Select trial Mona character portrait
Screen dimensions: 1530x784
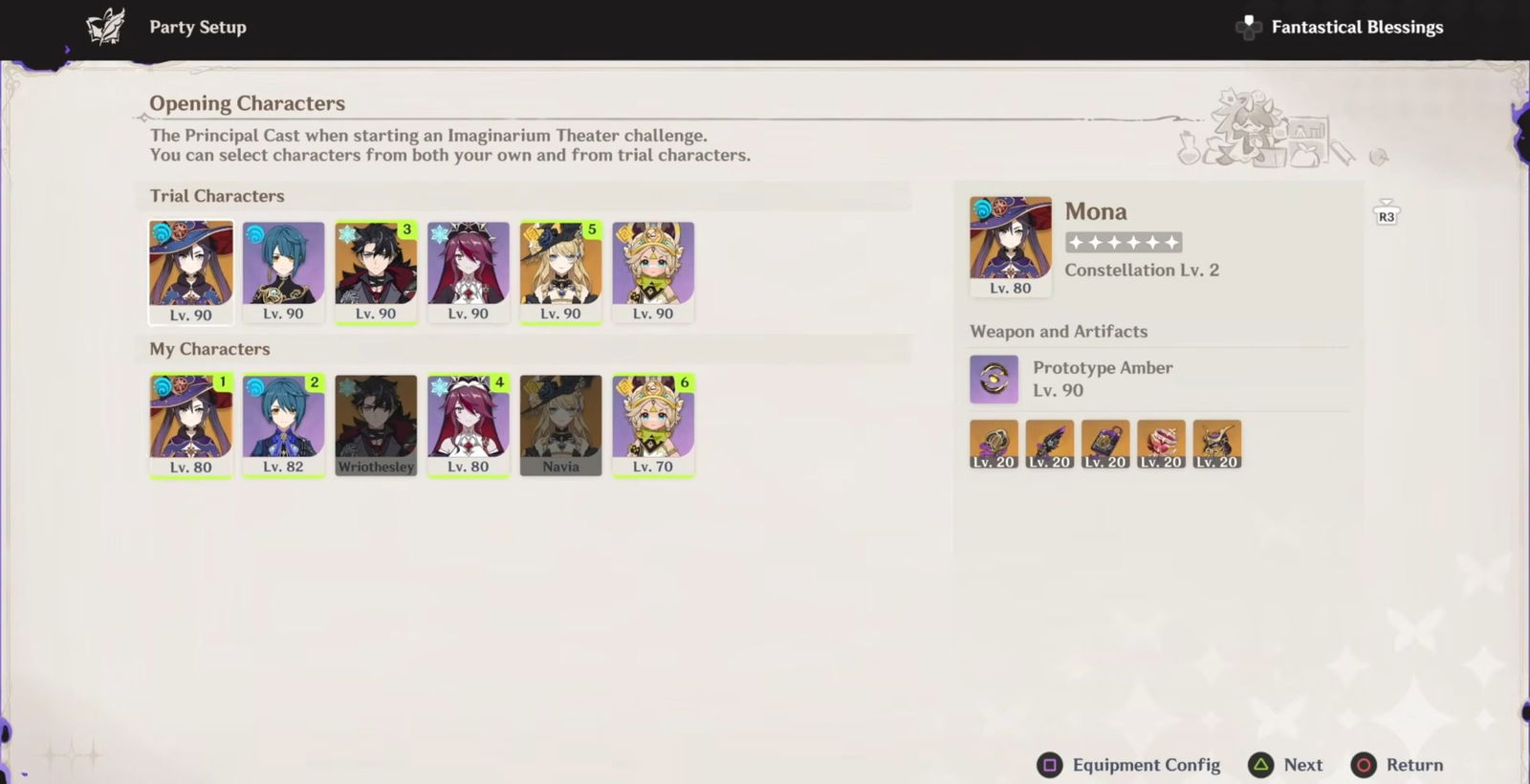191,272
